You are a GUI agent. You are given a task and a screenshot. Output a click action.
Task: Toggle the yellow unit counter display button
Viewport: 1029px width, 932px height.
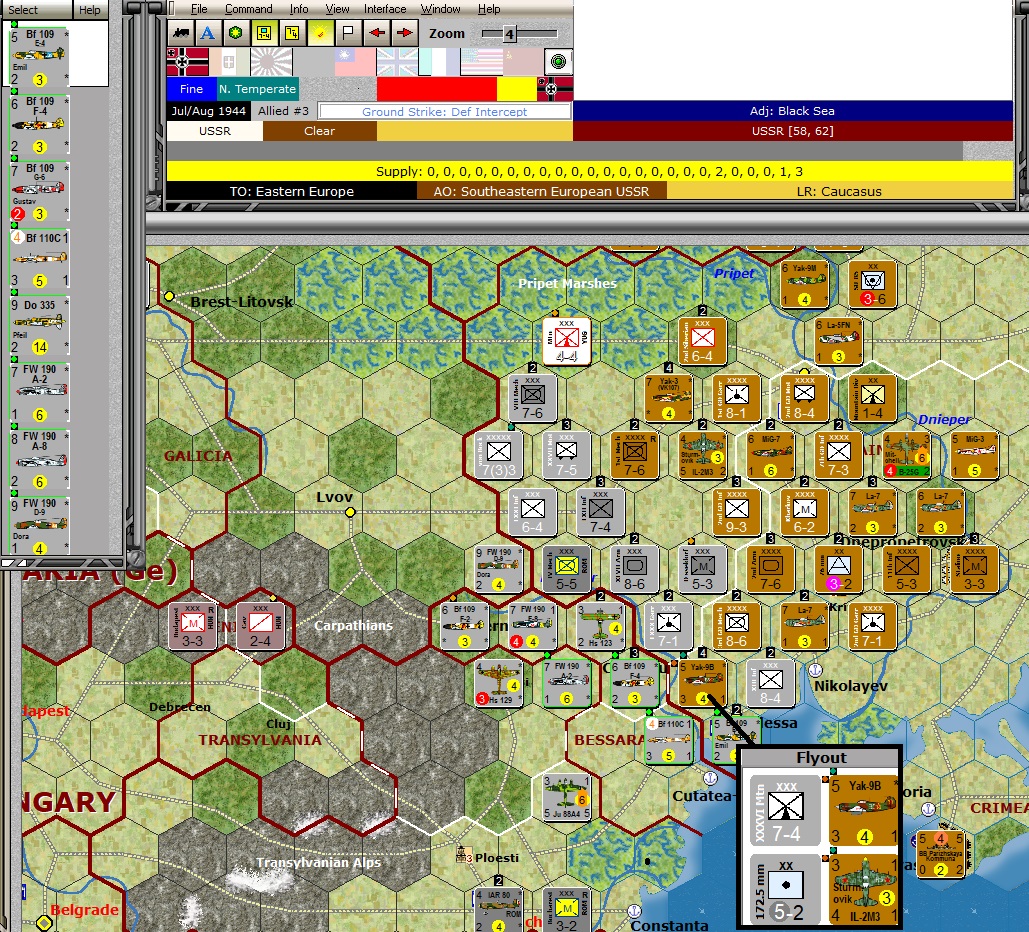(264, 33)
